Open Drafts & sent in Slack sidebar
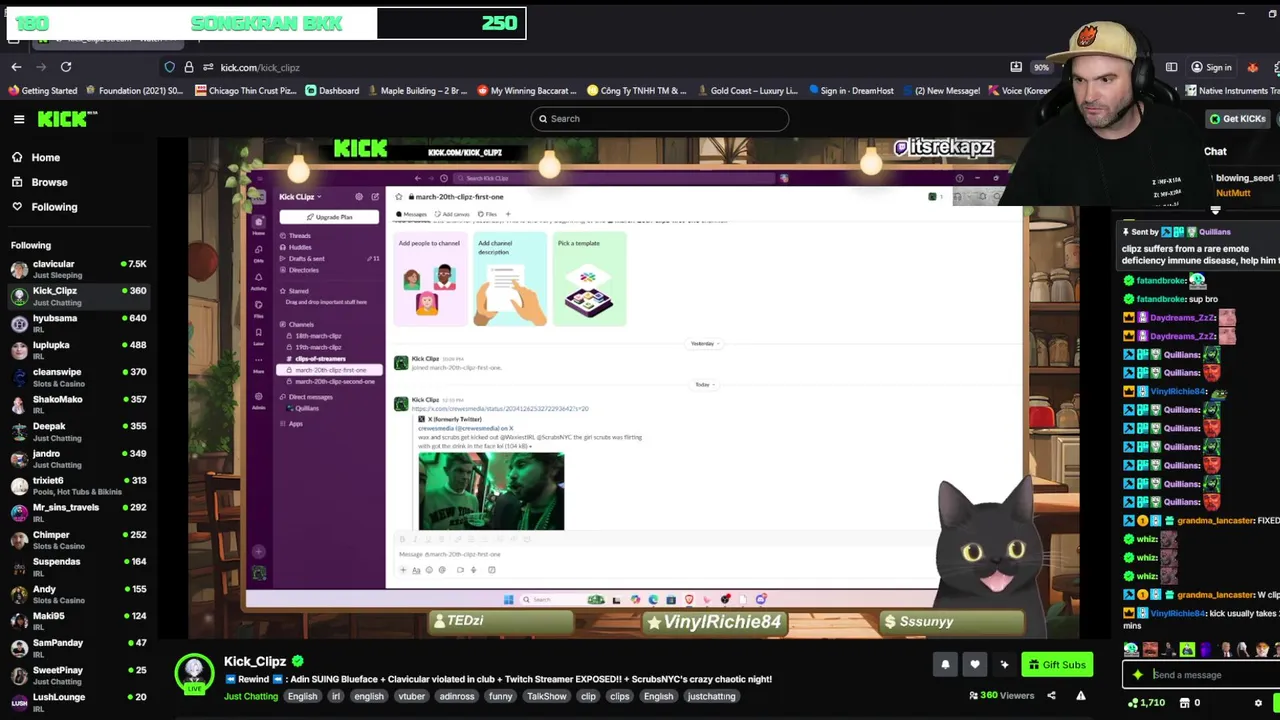The image size is (1280, 720). (x=306, y=259)
